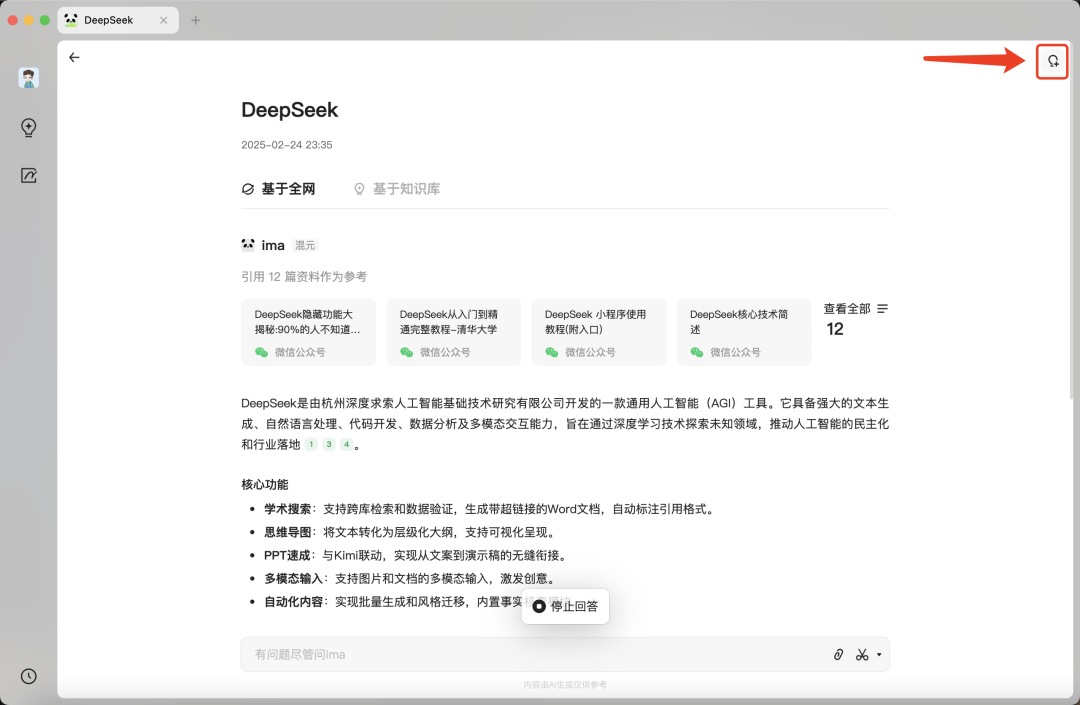Expand the dropdown arrow beside the scissors
1080x705 pixels.
pos(879,655)
